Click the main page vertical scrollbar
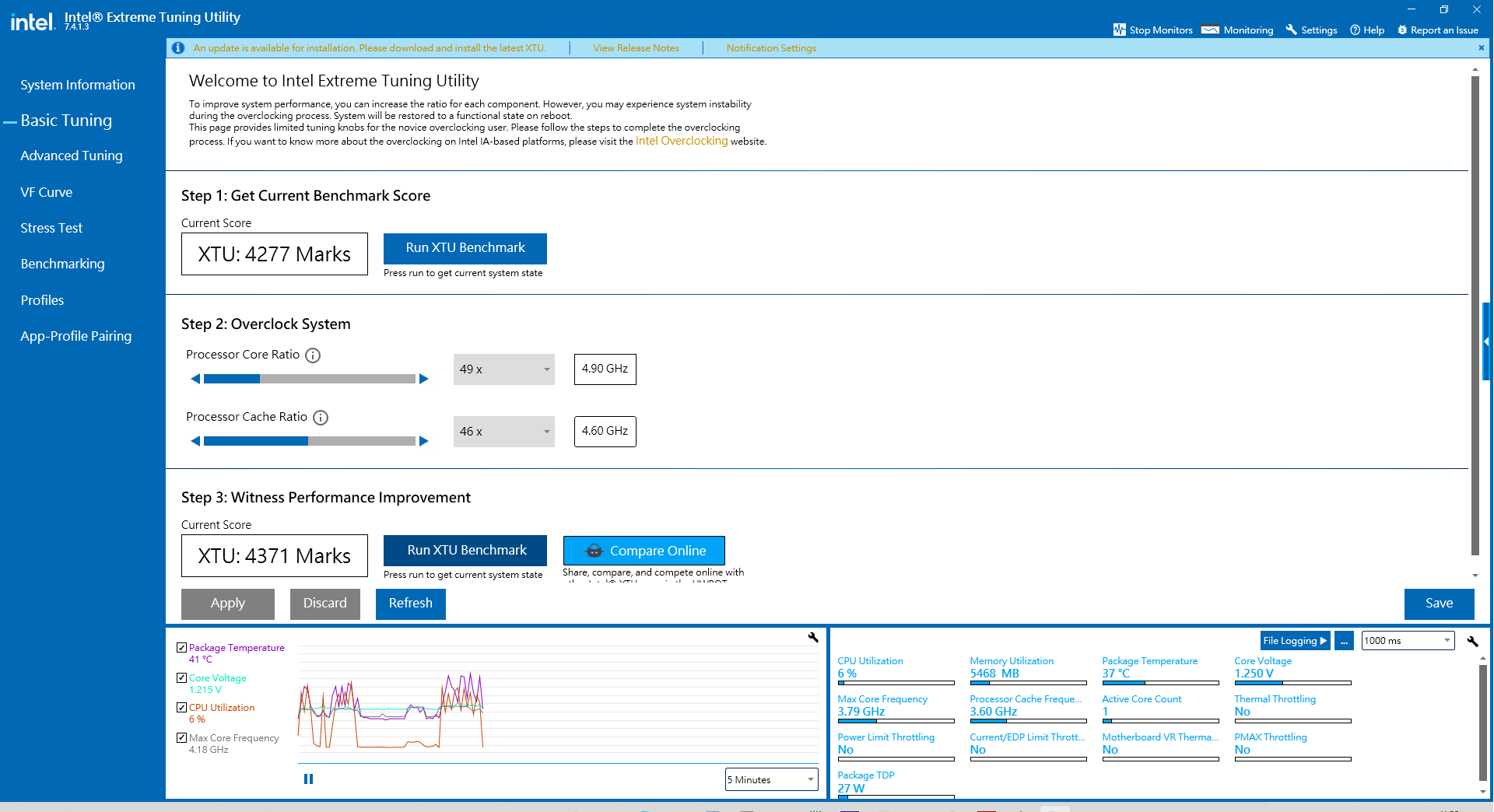The width and height of the screenshot is (1494, 812). [x=1475, y=315]
